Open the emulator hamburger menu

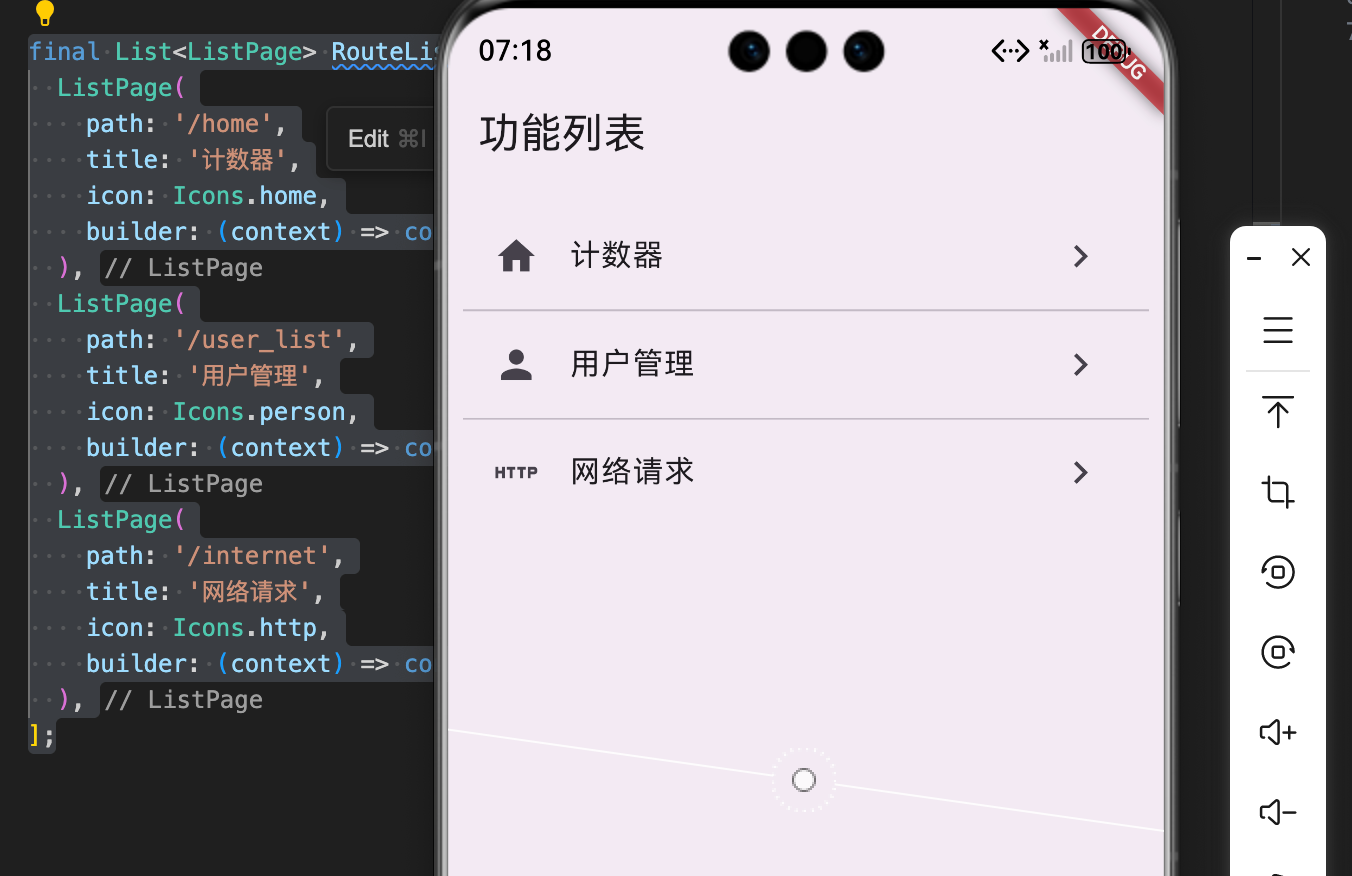tap(1278, 330)
